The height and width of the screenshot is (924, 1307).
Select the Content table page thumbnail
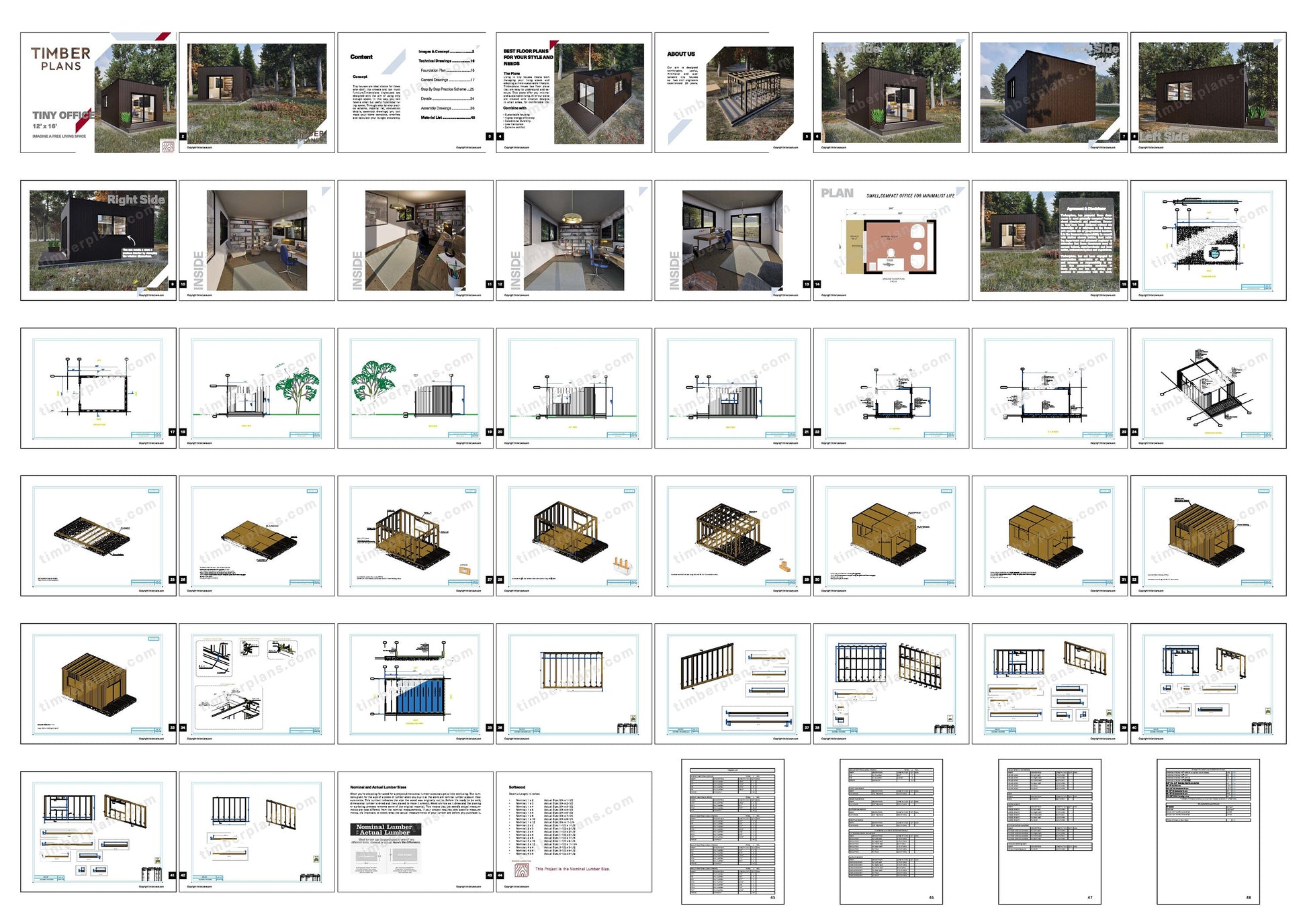click(415, 93)
